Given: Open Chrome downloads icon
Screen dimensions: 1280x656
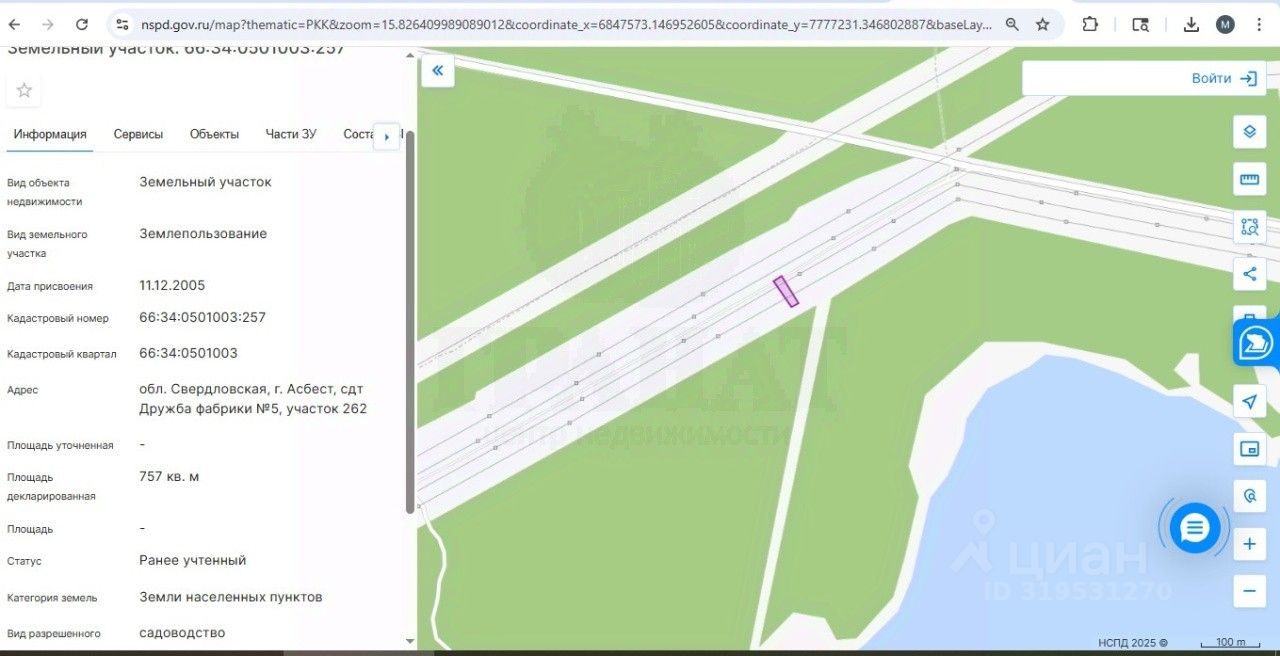Looking at the screenshot, I should [x=1191, y=24].
